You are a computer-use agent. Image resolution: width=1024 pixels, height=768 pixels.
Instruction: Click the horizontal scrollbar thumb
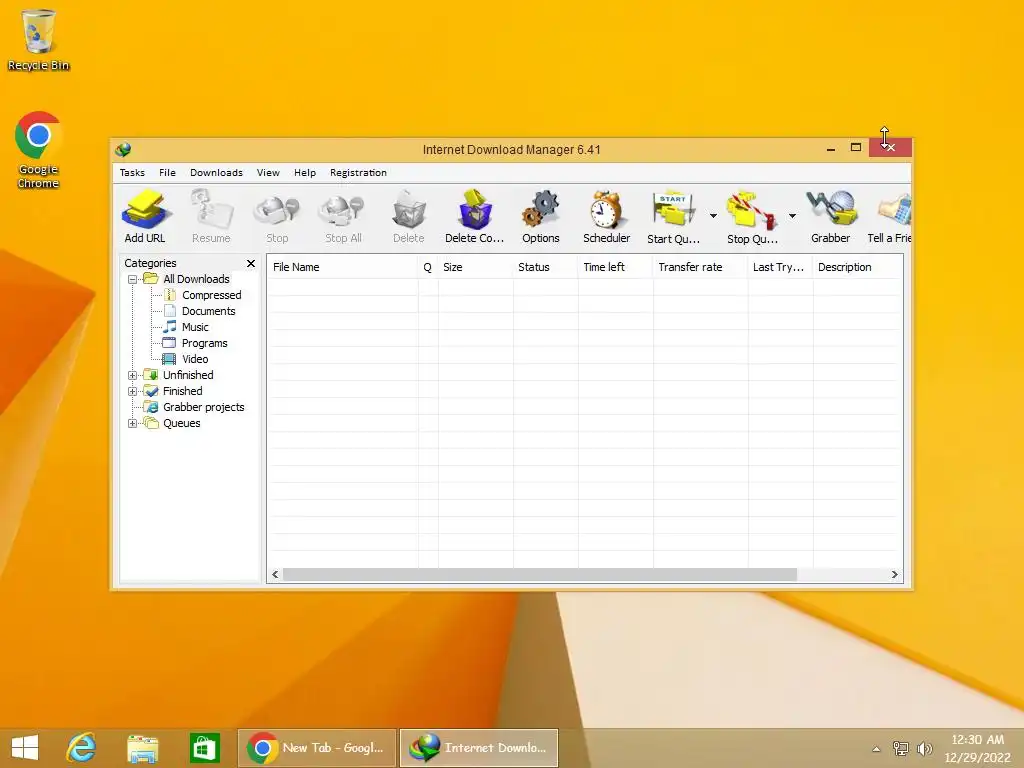(x=539, y=575)
